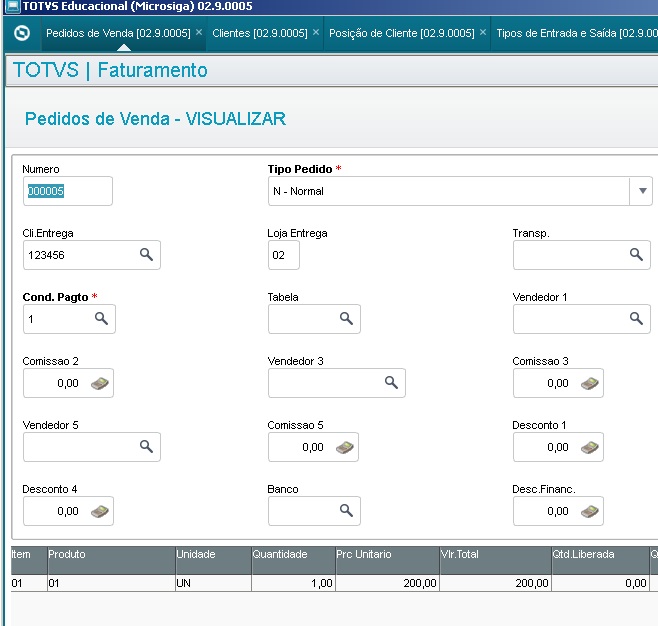Select Prc Unitario cell 200,00
The image size is (658, 626).
(x=387, y=583)
